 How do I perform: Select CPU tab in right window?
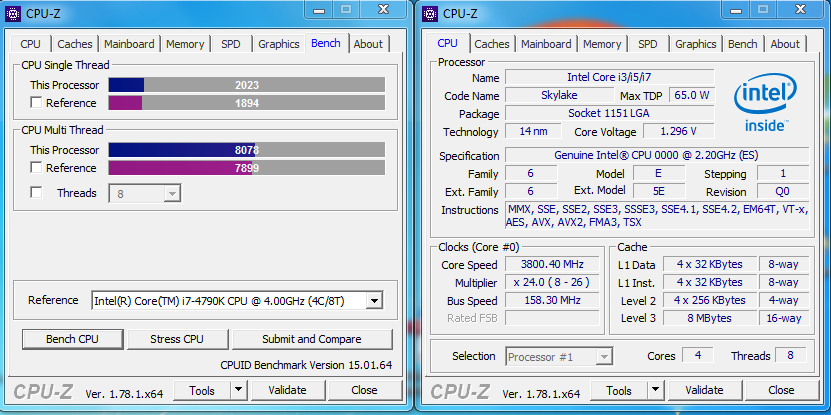[x=448, y=43]
